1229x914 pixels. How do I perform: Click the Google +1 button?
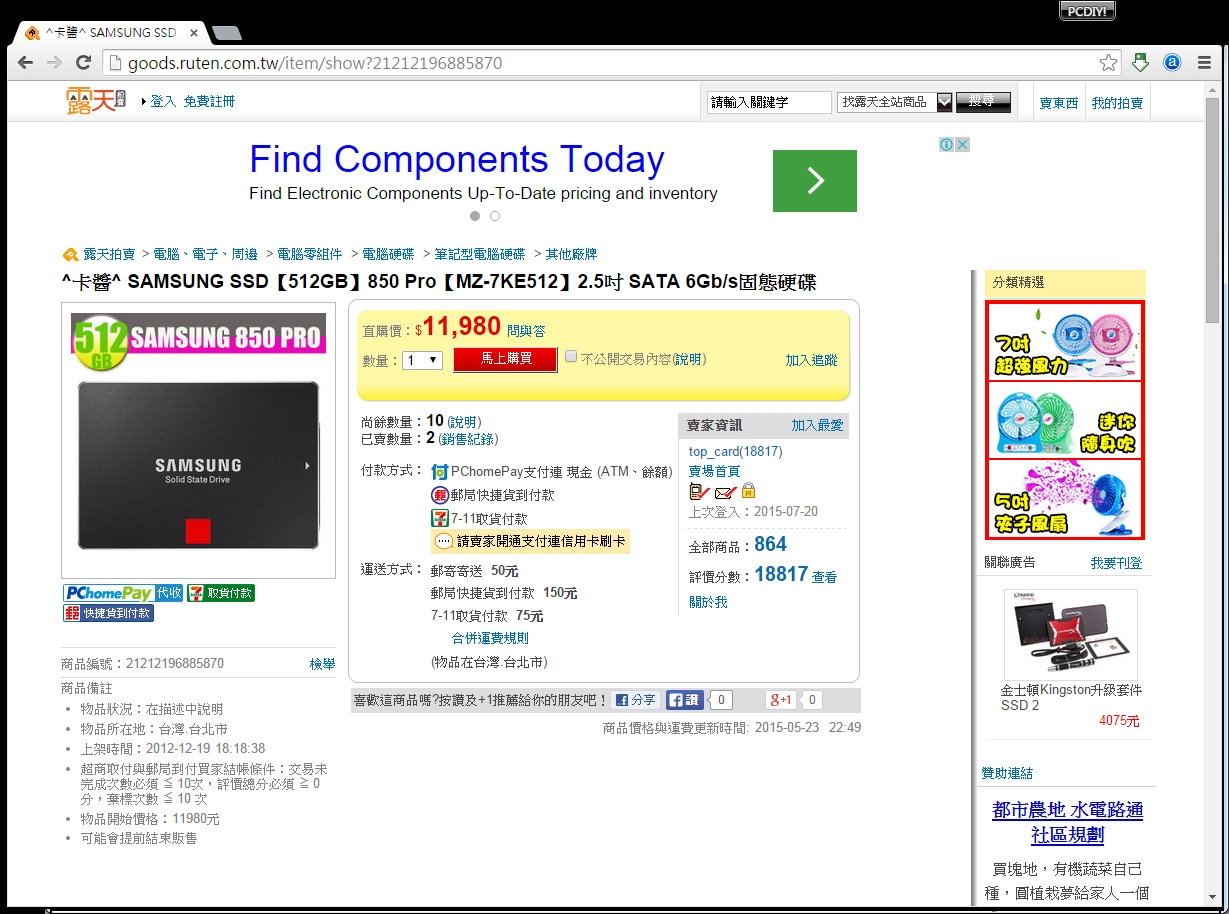[781, 700]
